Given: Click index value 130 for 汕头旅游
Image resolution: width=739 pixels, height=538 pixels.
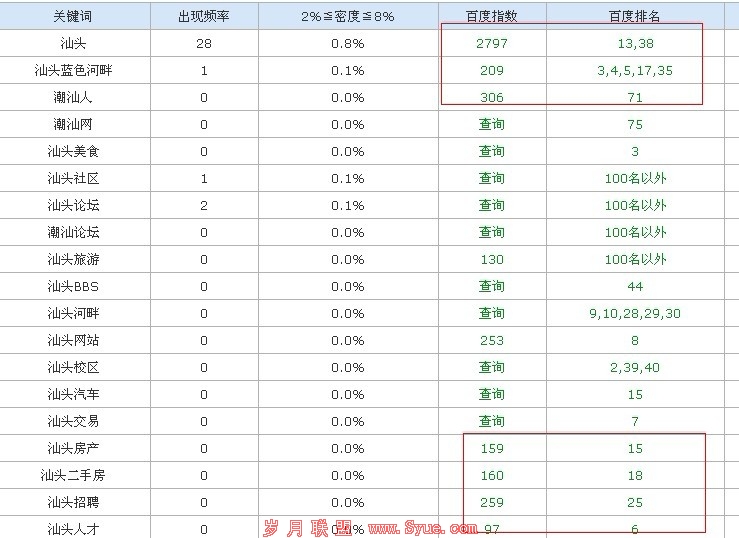Looking at the screenshot, I should (491, 260).
